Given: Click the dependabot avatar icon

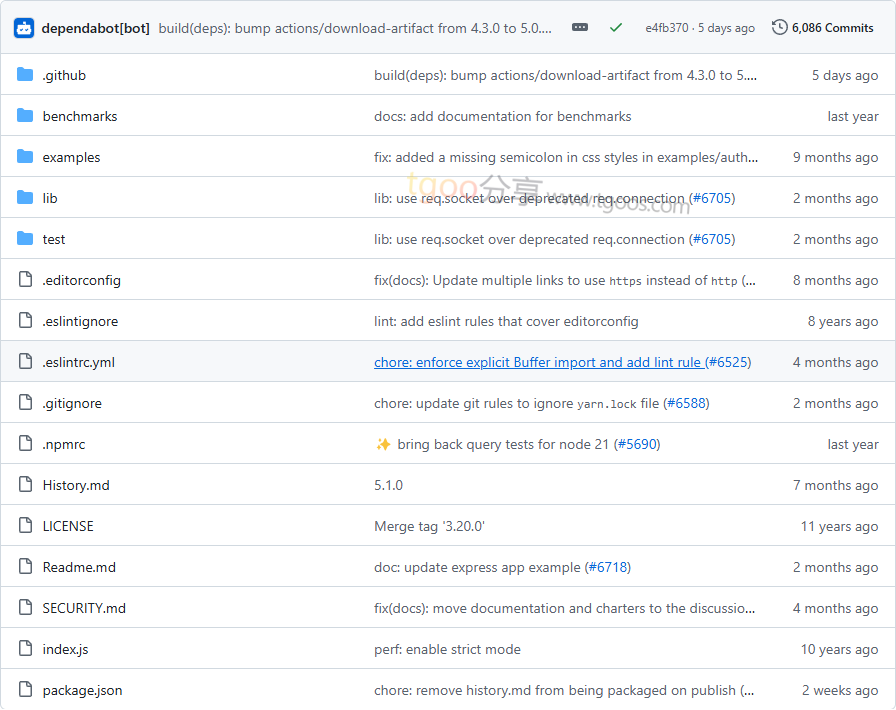Looking at the screenshot, I should 24,28.
